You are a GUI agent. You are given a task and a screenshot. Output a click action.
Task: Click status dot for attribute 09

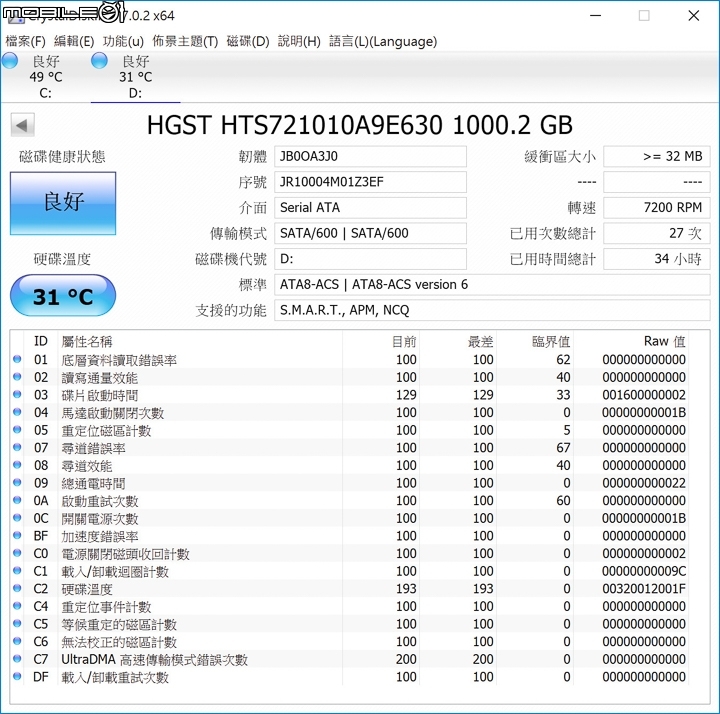(x=17, y=482)
